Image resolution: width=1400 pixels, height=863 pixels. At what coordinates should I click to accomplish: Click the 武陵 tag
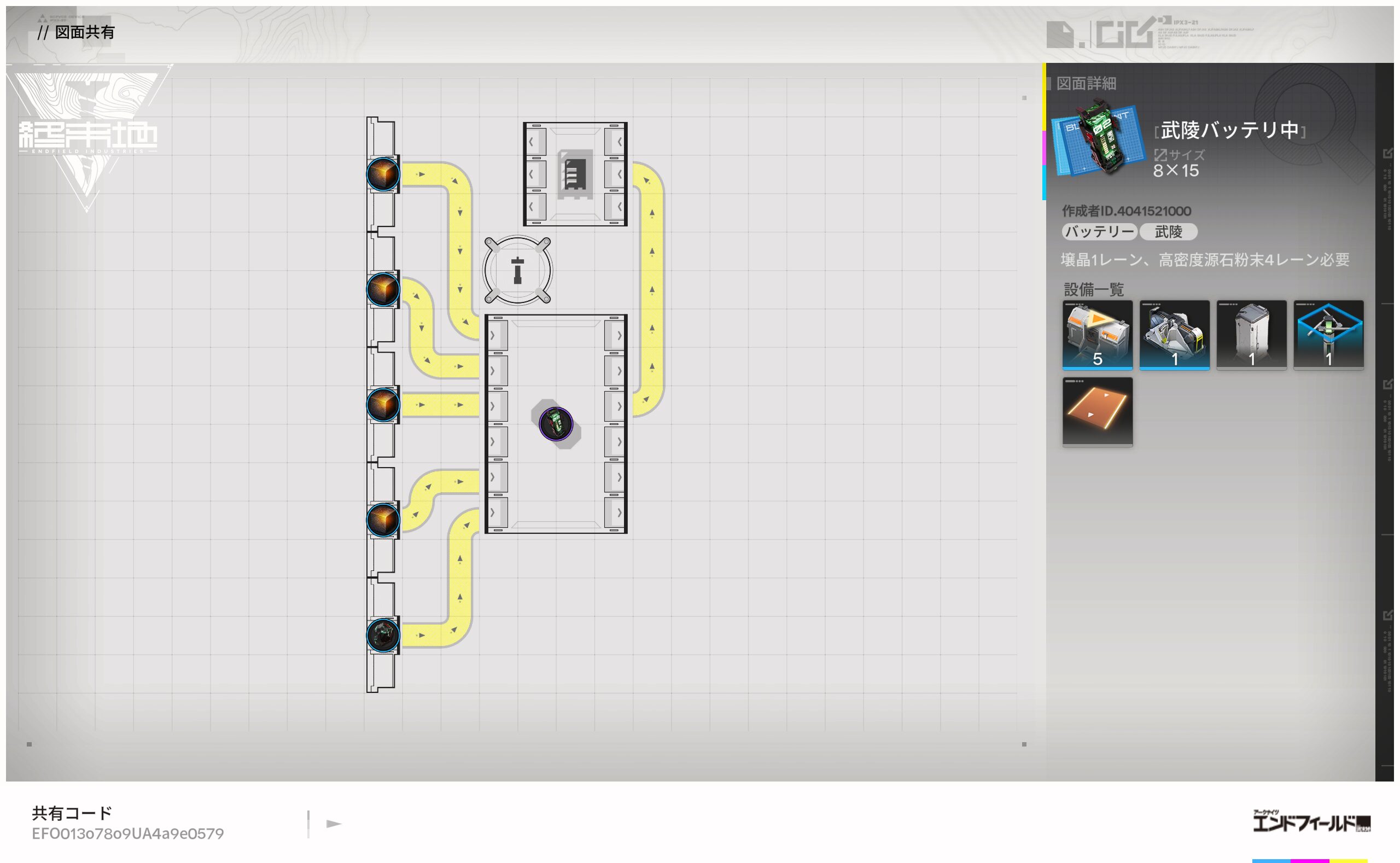pyautogui.click(x=1168, y=232)
